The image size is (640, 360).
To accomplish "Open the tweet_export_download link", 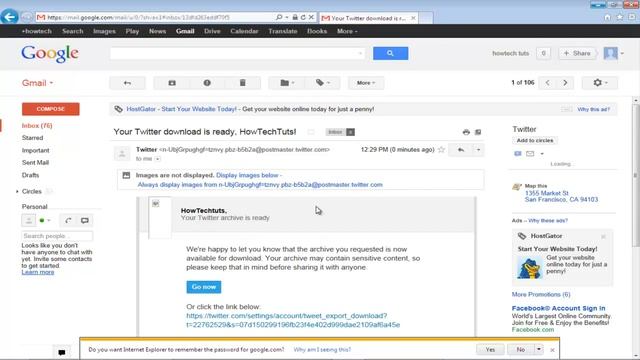I will pyautogui.click(x=293, y=320).
